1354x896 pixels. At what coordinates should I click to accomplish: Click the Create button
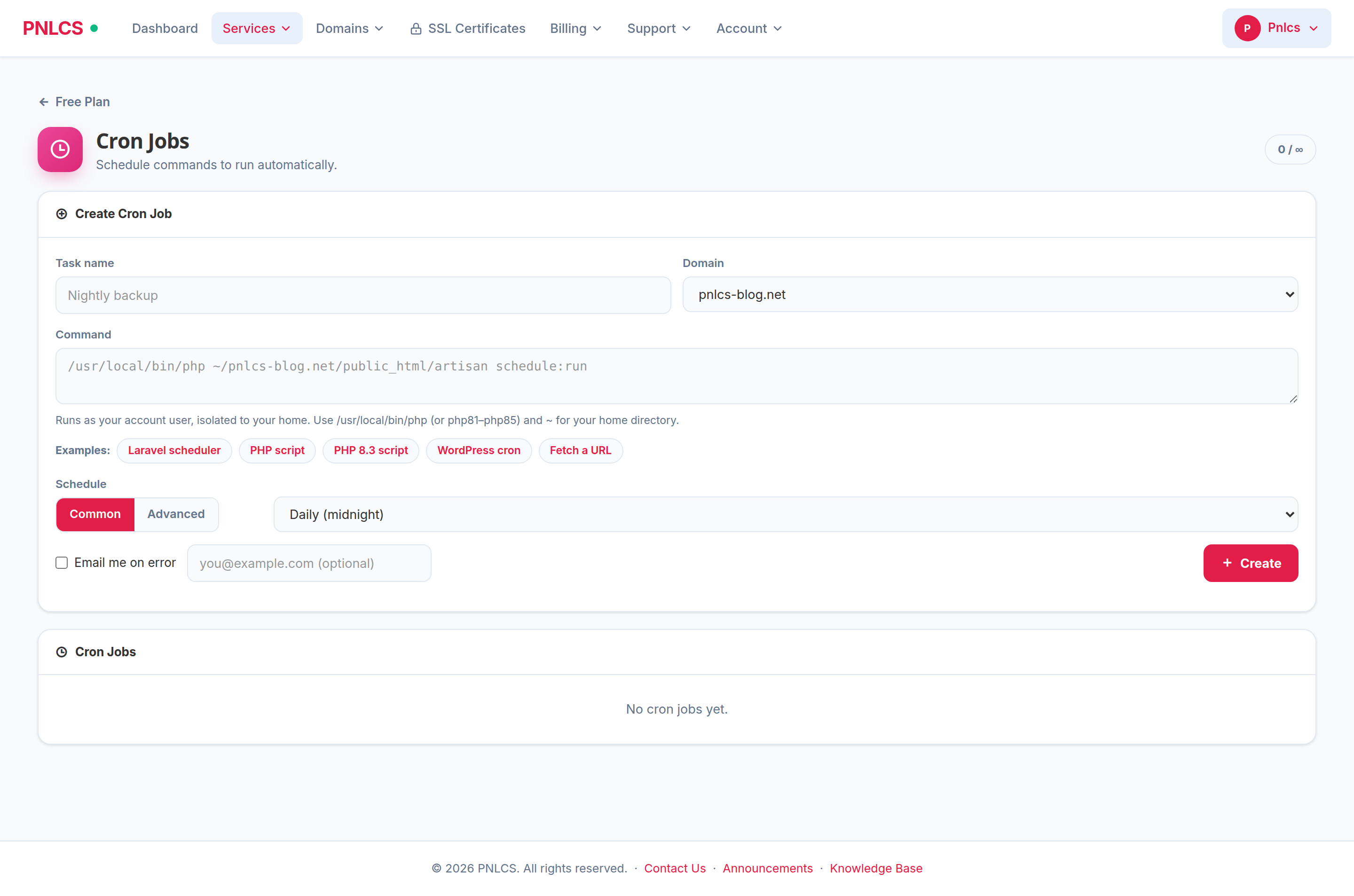tap(1251, 563)
